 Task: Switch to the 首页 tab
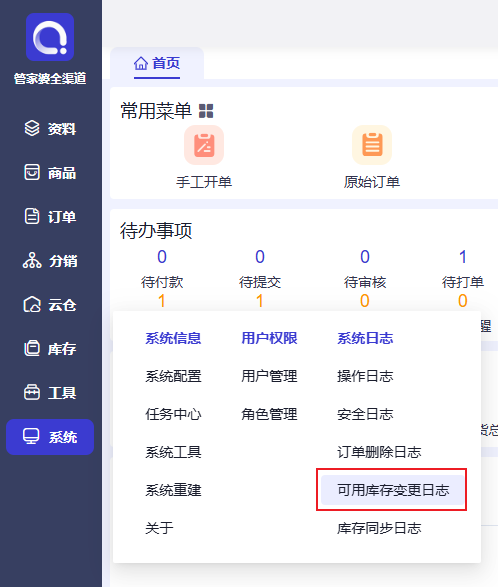[x=157, y=63]
